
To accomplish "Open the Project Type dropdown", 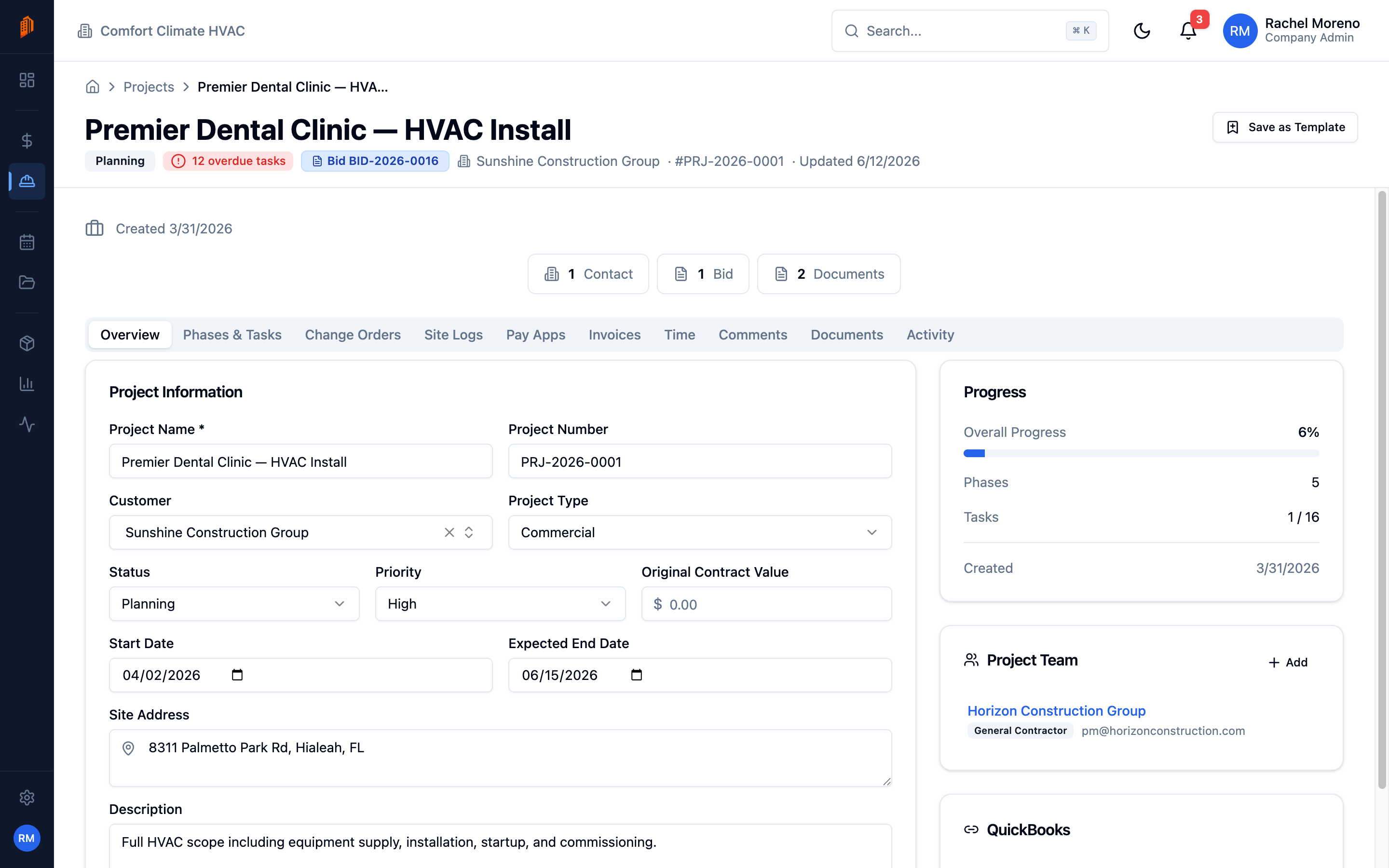I will tap(700, 533).
